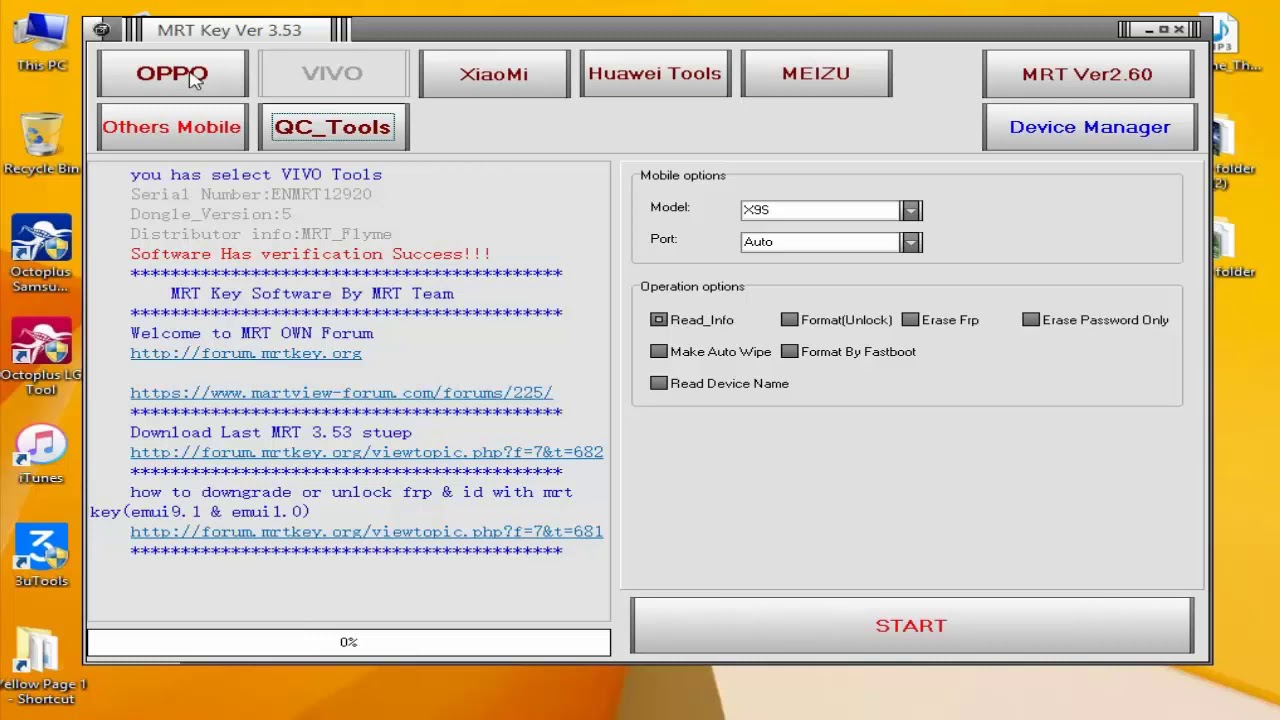Maximize the MRT Key window
Screen dimensions: 1280x720
tap(1163, 30)
